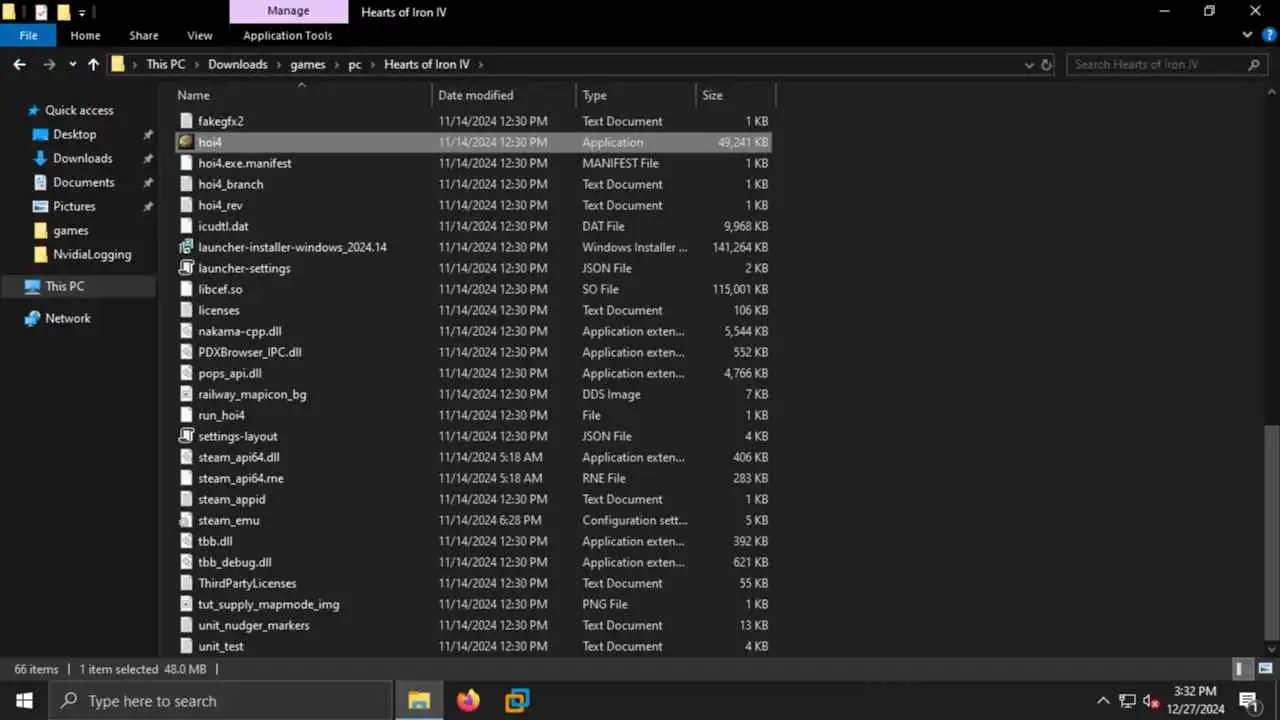Click the tbb.dll file icon
Viewport: 1280px width, 720px height.
coord(186,541)
